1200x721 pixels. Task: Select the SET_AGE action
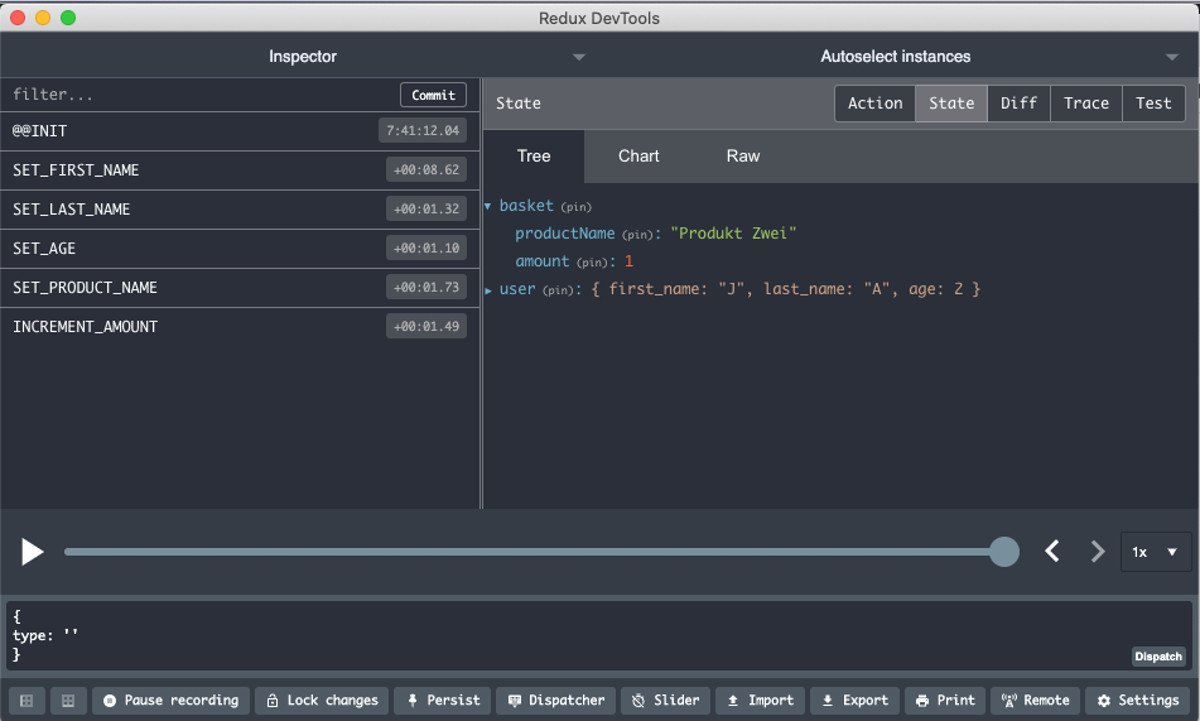pyautogui.click(x=240, y=248)
